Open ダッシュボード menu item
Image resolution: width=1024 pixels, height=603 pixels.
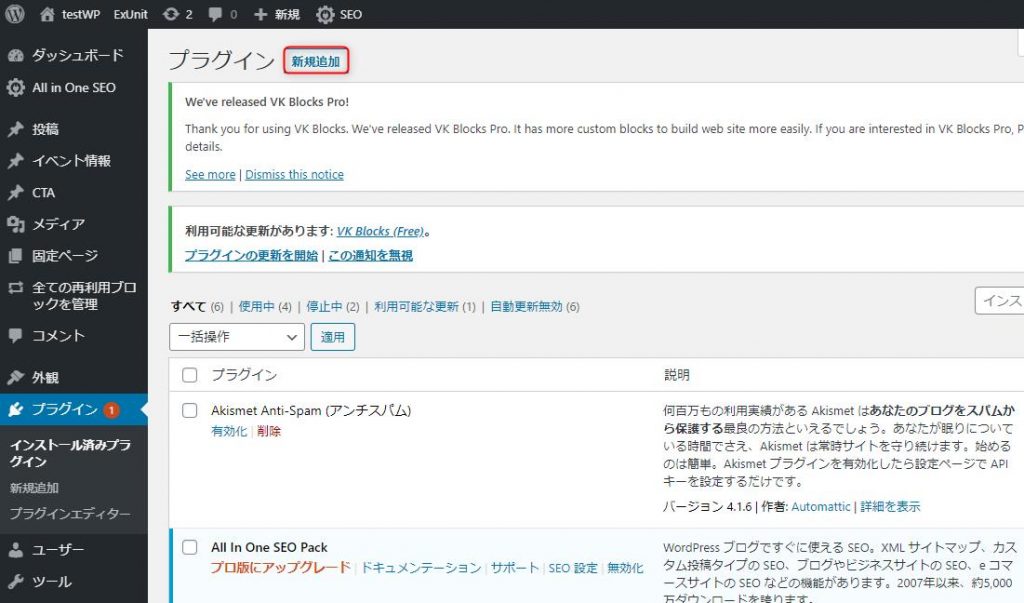click(78, 56)
